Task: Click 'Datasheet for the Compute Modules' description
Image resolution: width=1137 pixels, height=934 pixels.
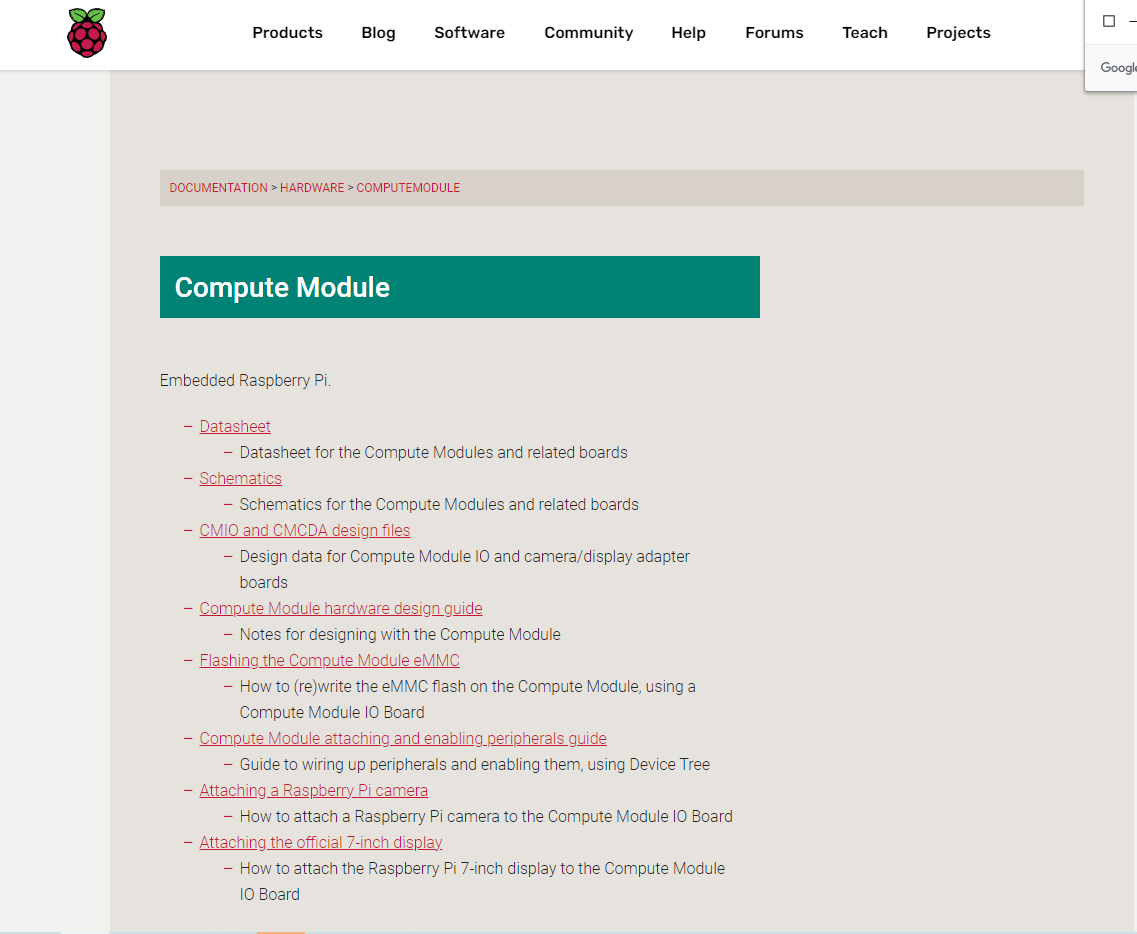Action: [434, 452]
